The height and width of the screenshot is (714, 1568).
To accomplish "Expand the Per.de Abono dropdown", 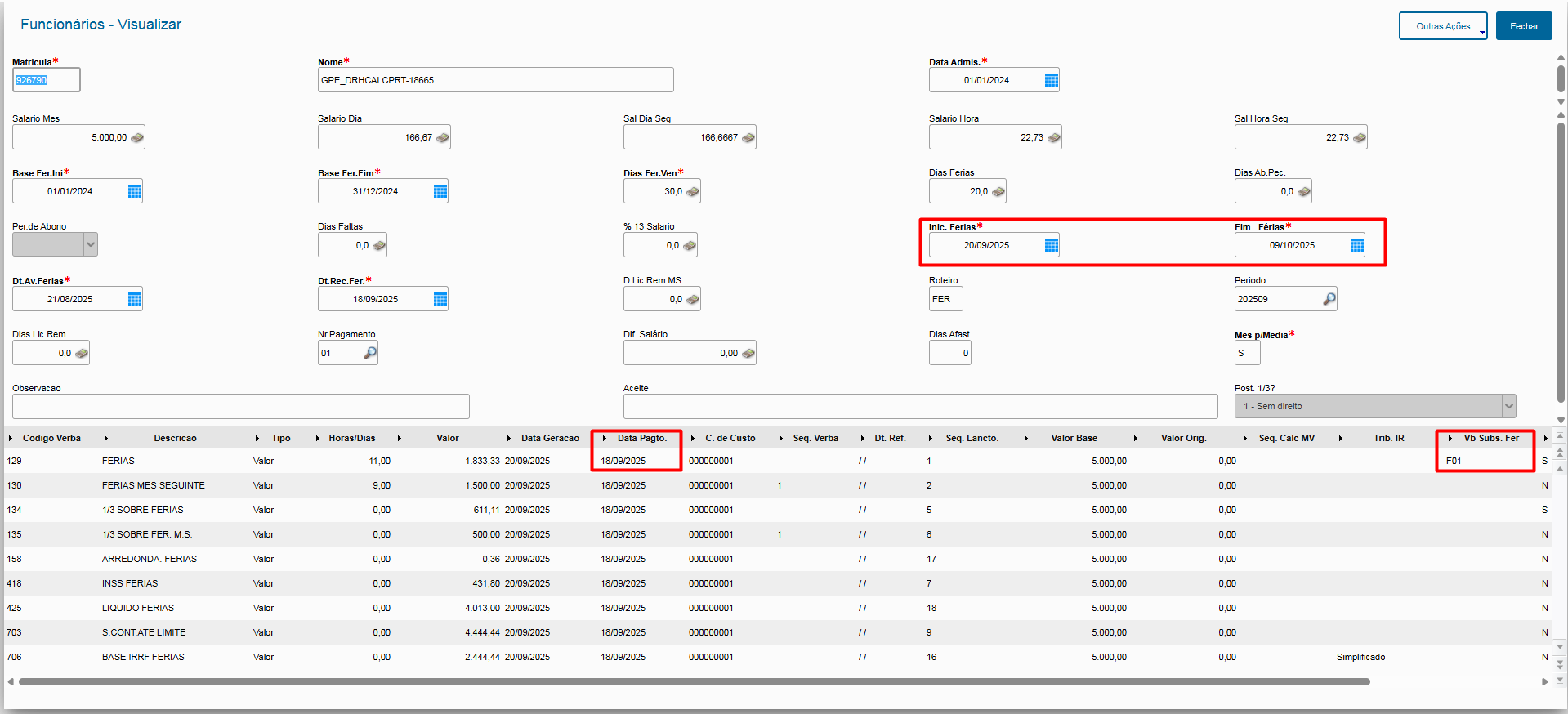I will click(x=91, y=244).
